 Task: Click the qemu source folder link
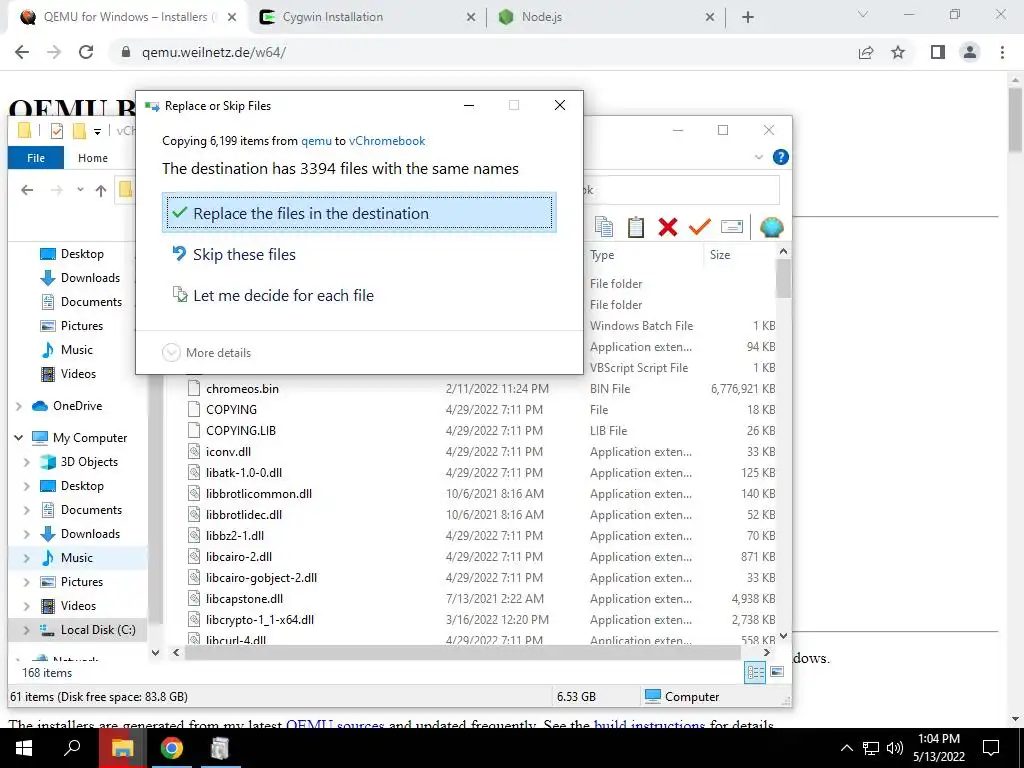[316, 140]
